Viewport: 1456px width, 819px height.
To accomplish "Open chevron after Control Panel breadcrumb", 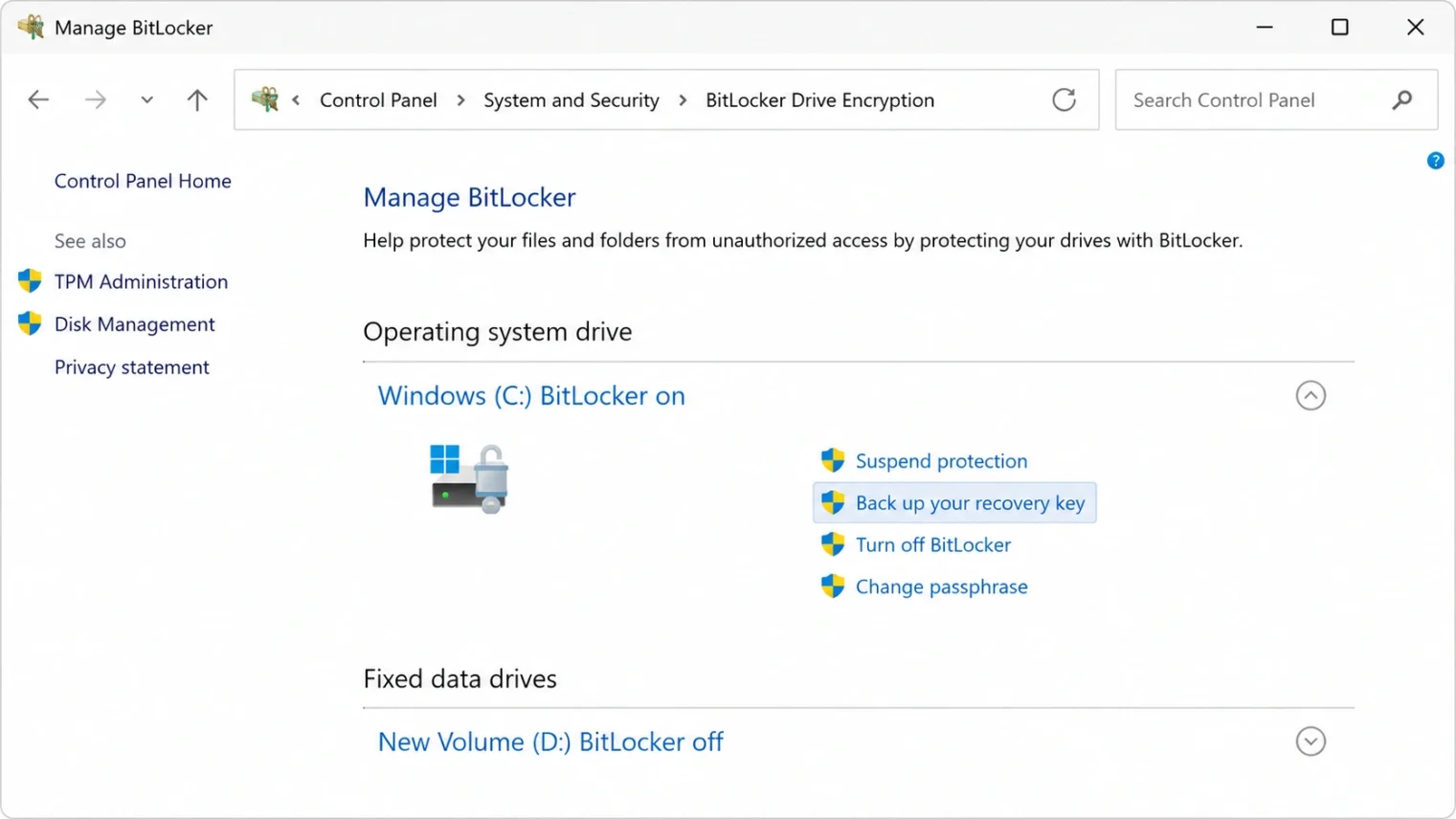I will 460,100.
